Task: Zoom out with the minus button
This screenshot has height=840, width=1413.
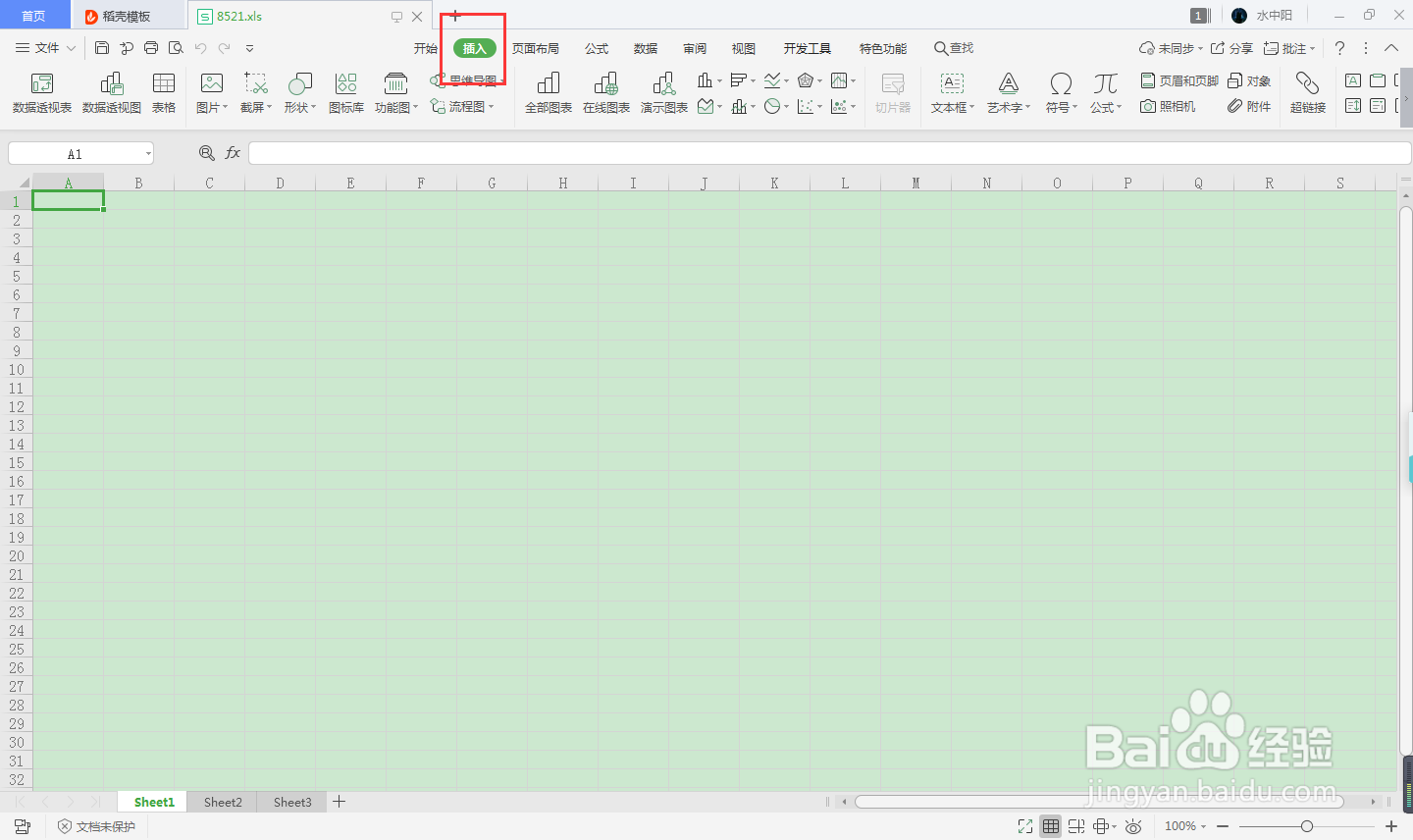Action: (1223, 826)
